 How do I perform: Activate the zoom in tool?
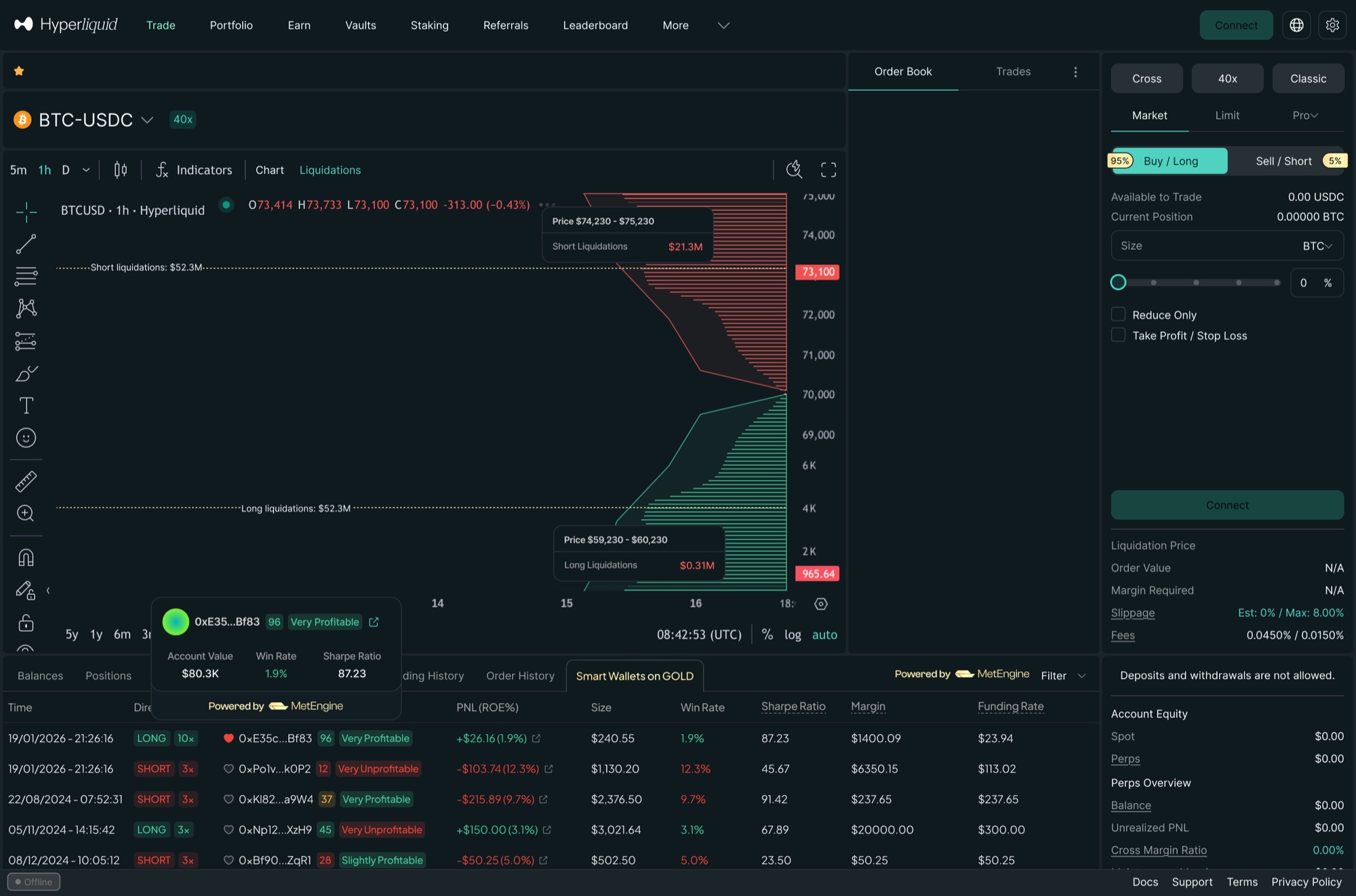click(26, 514)
